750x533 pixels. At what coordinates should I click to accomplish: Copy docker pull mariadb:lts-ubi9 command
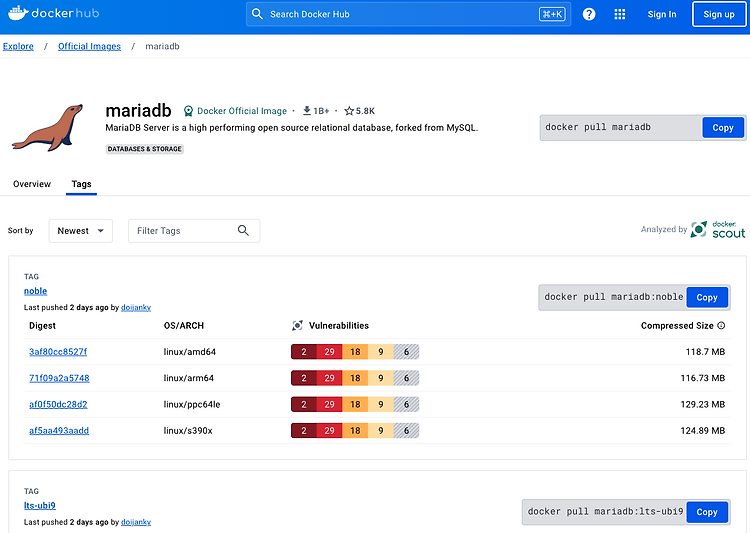point(706,511)
